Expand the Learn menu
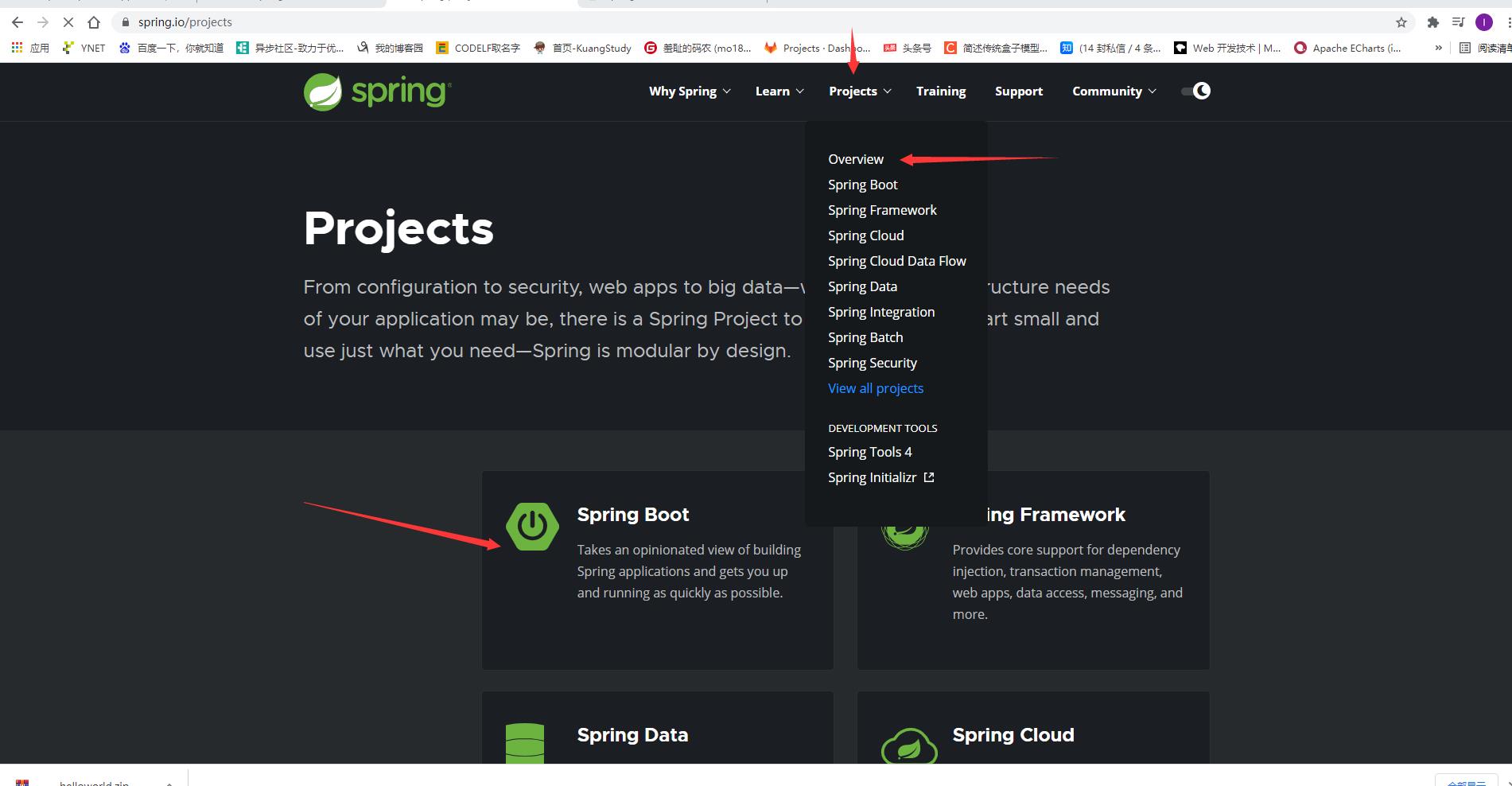This screenshot has width=1512, height=786. [x=779, y=91]
